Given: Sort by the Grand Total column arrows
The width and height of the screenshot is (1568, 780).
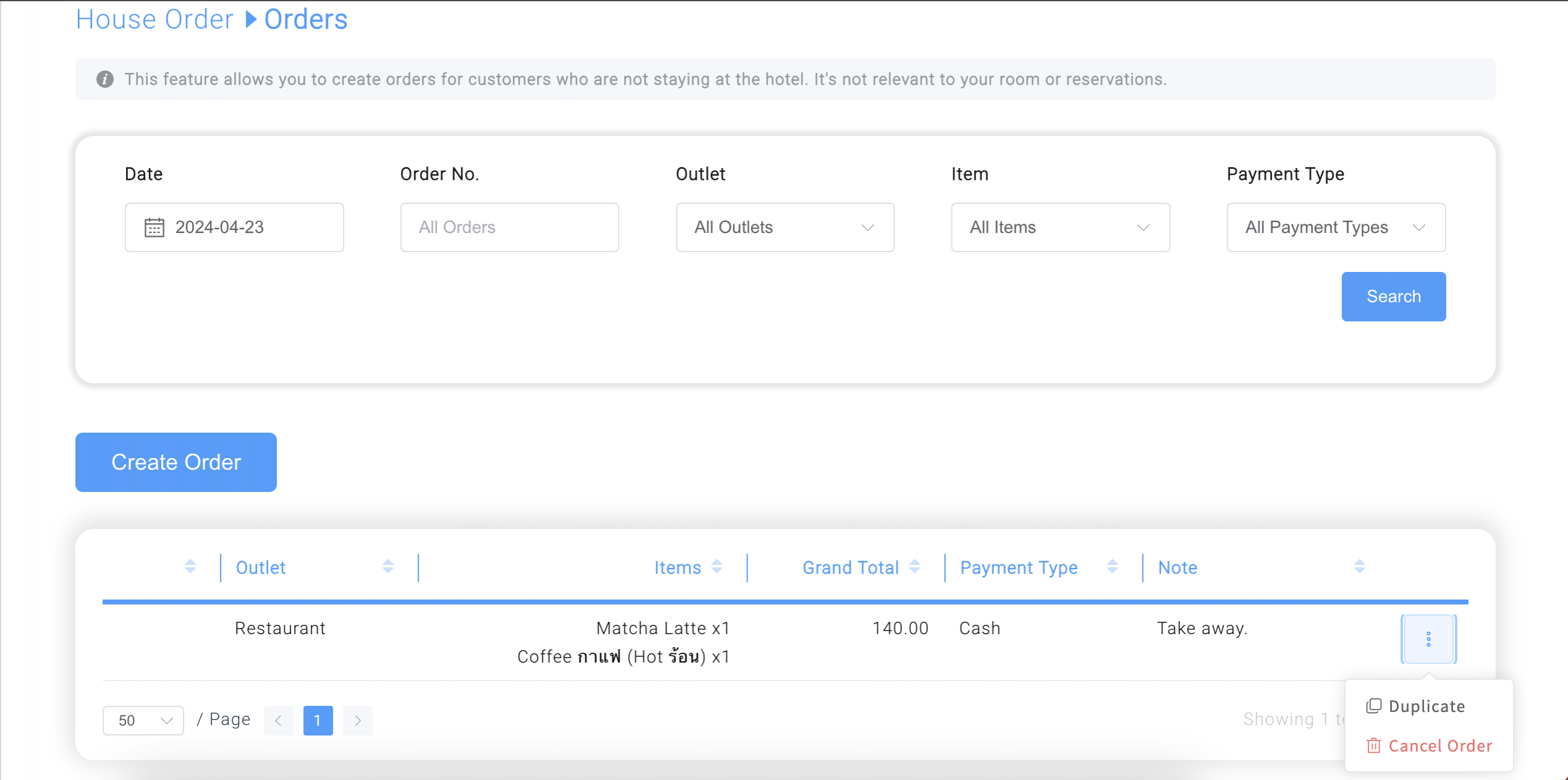Looking at the screenshot, I should pos(915,567).
